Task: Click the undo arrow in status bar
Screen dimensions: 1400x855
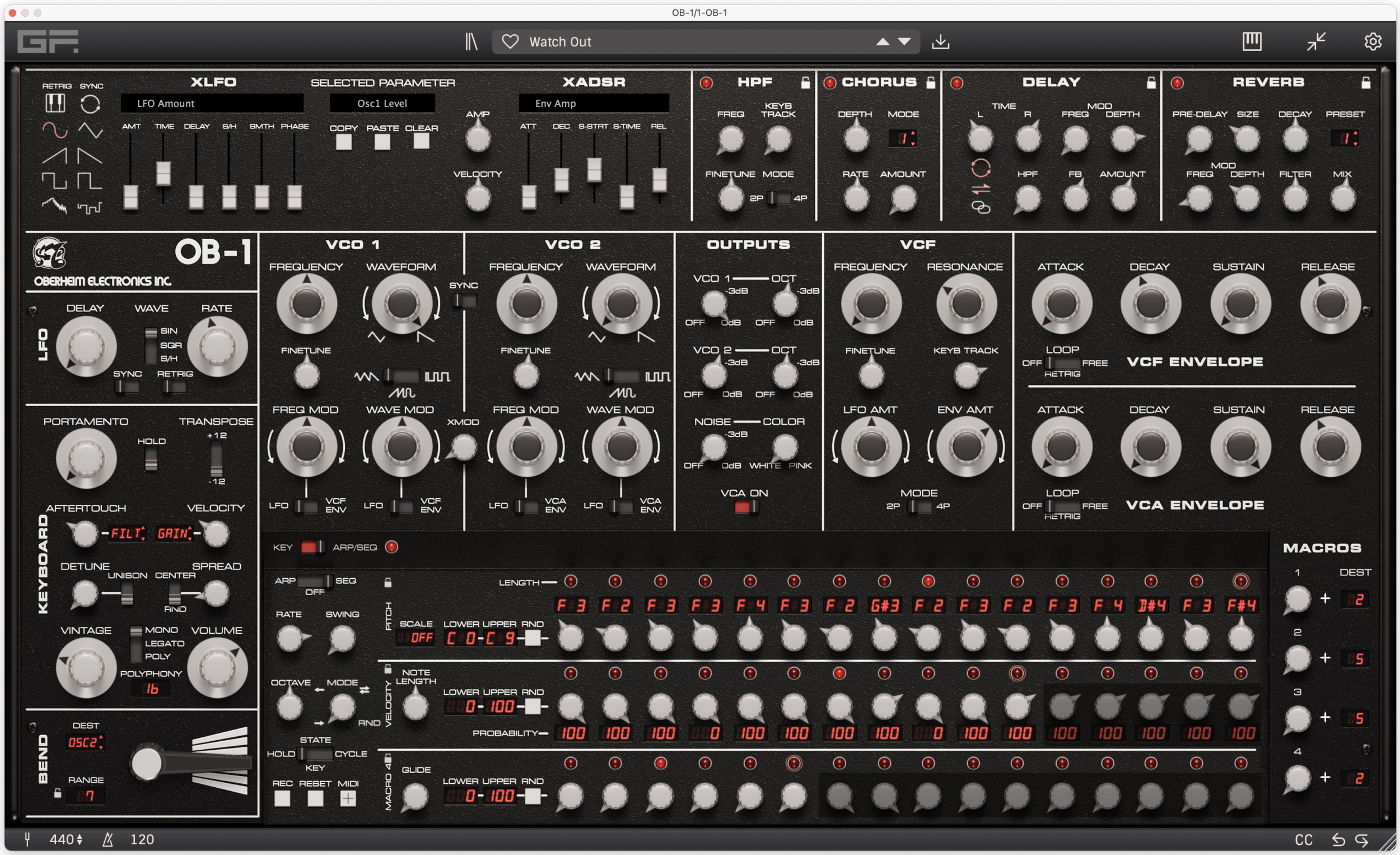Action: 1338,840
